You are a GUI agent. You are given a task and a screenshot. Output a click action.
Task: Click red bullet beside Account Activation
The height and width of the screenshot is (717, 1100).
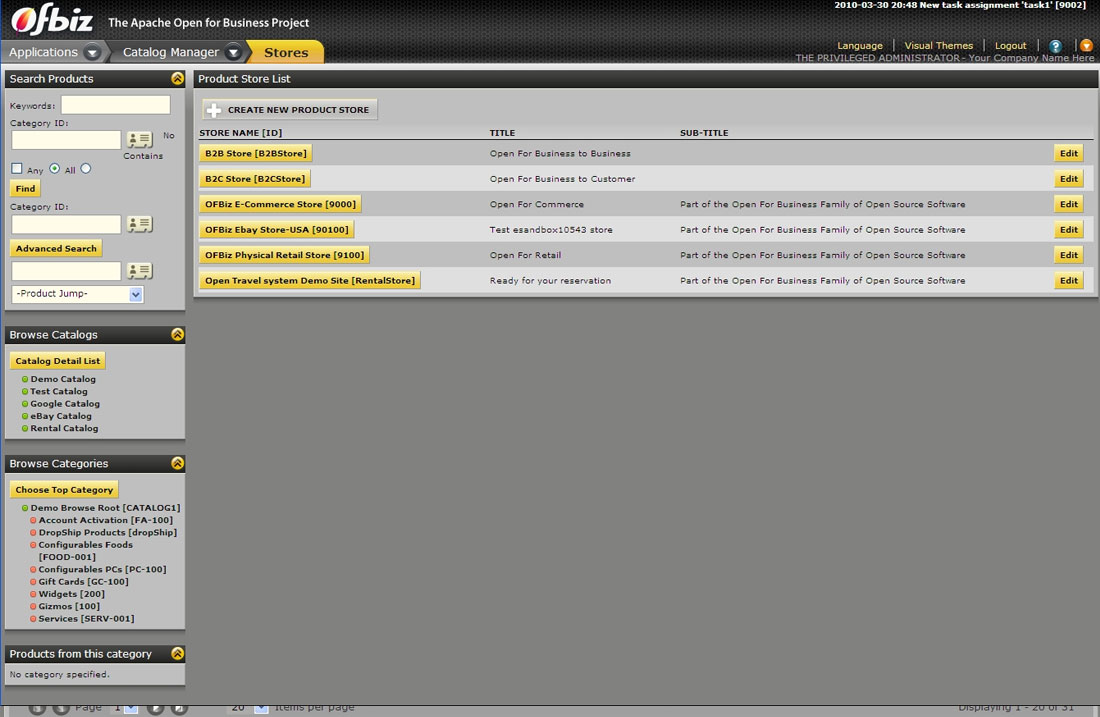click(x=33, y=521)
